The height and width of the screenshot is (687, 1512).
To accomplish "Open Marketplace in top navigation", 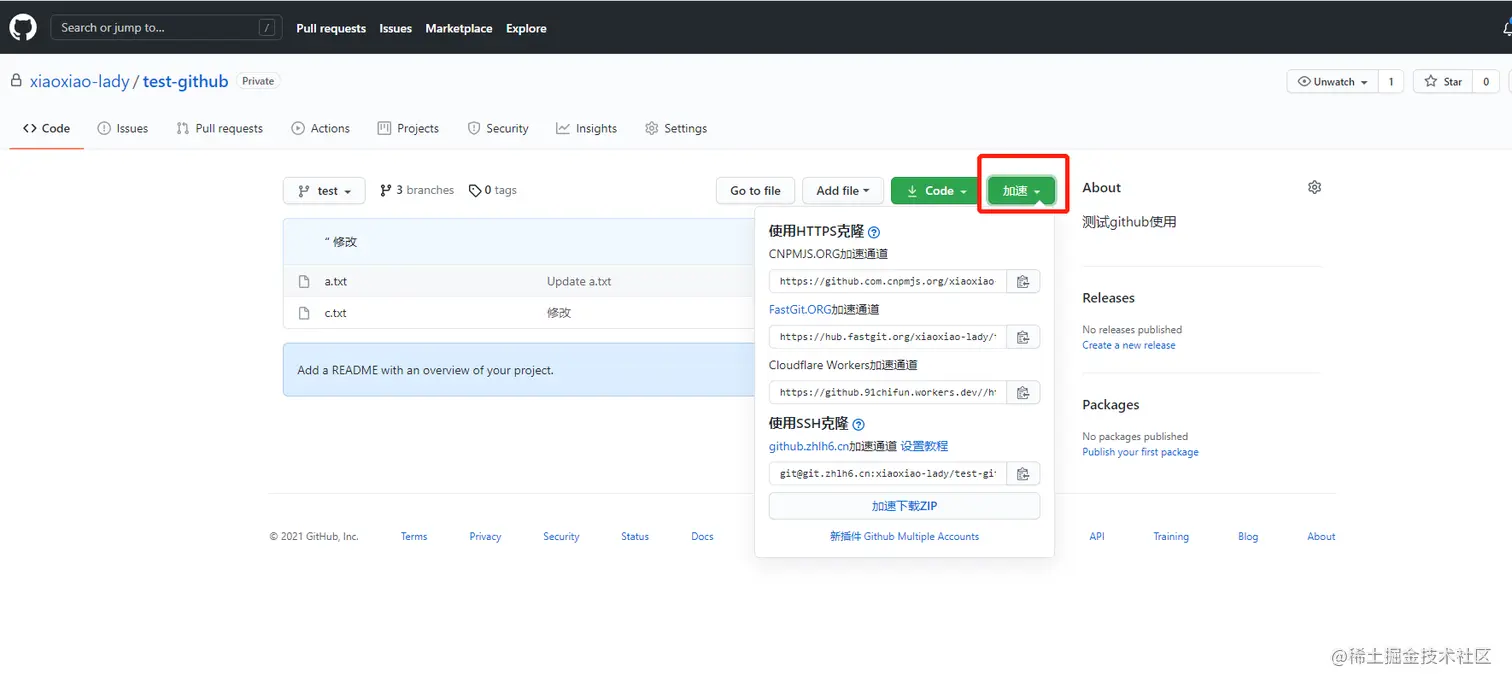I will click(x=459, y=28).
